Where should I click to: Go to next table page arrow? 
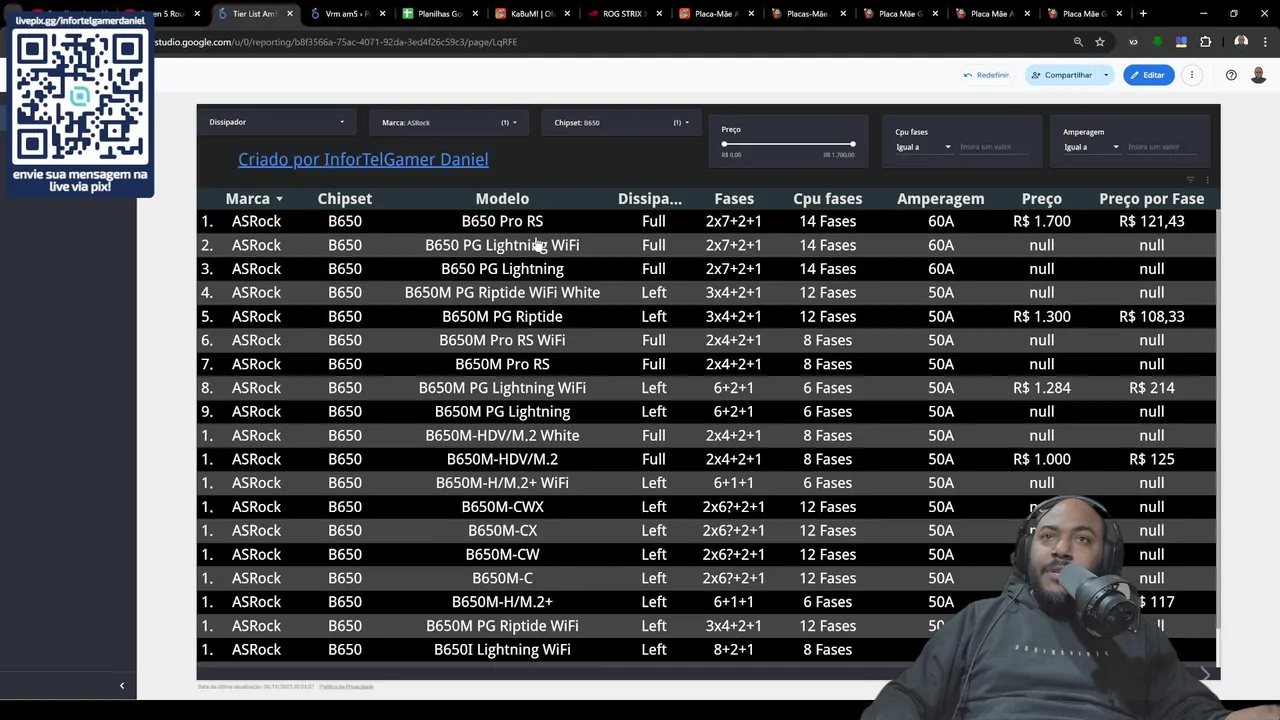coord(1205,675)
